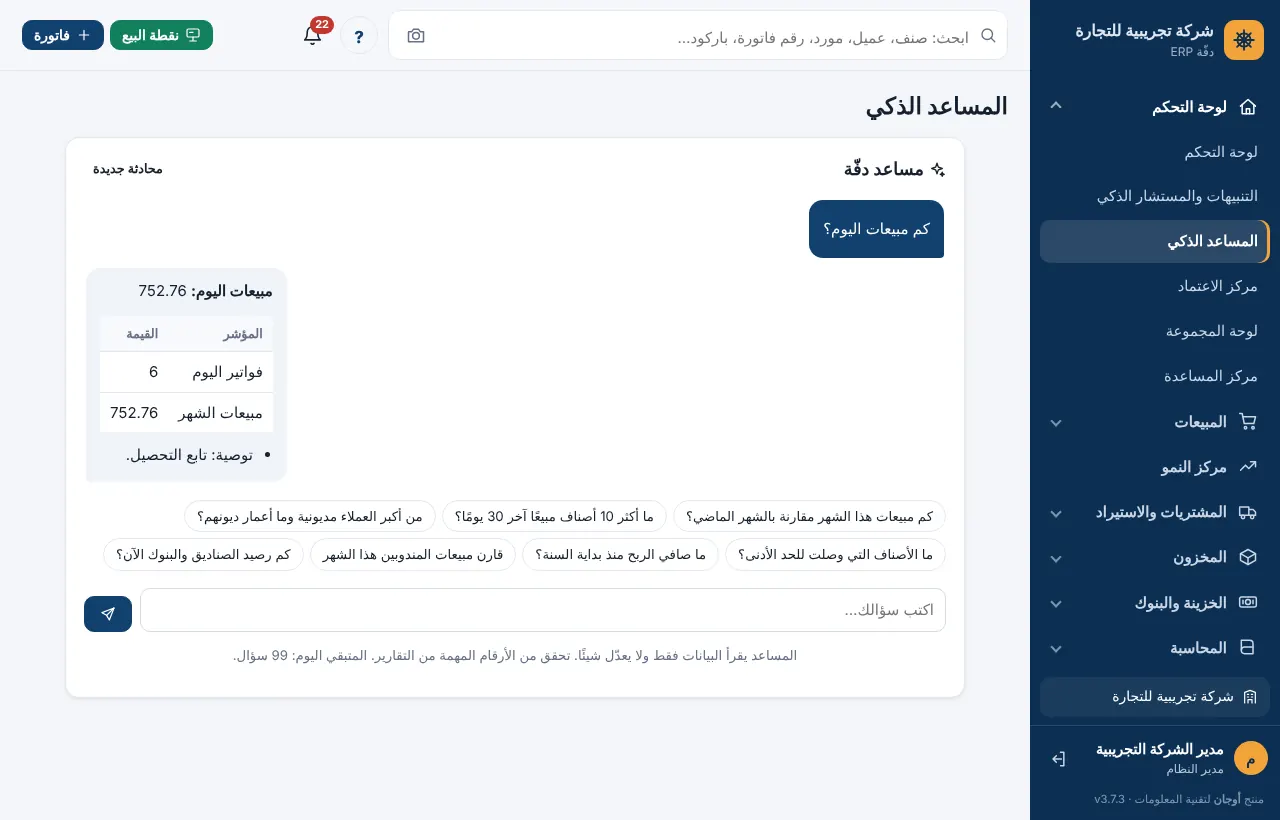Click the building icon in company selector
The height and width of the screenshot is (820, 1280).
[1249, 697]
